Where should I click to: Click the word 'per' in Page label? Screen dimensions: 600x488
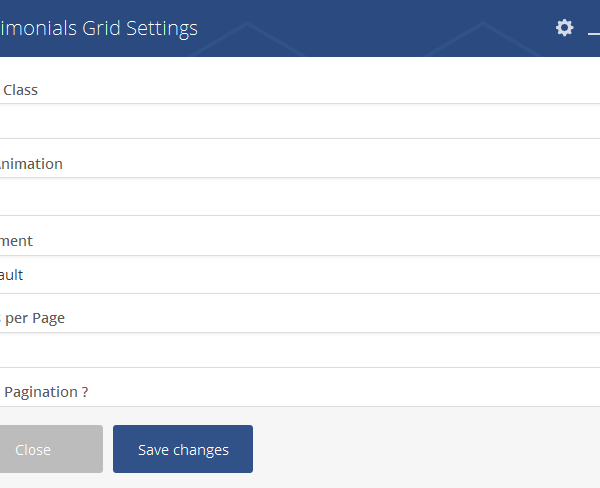pos(18,318)
